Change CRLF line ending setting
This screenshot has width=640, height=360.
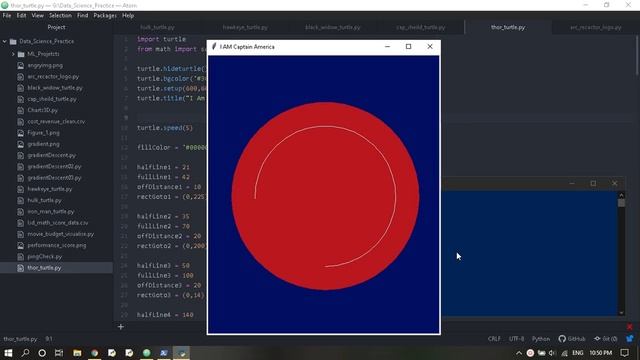[494, 339]
